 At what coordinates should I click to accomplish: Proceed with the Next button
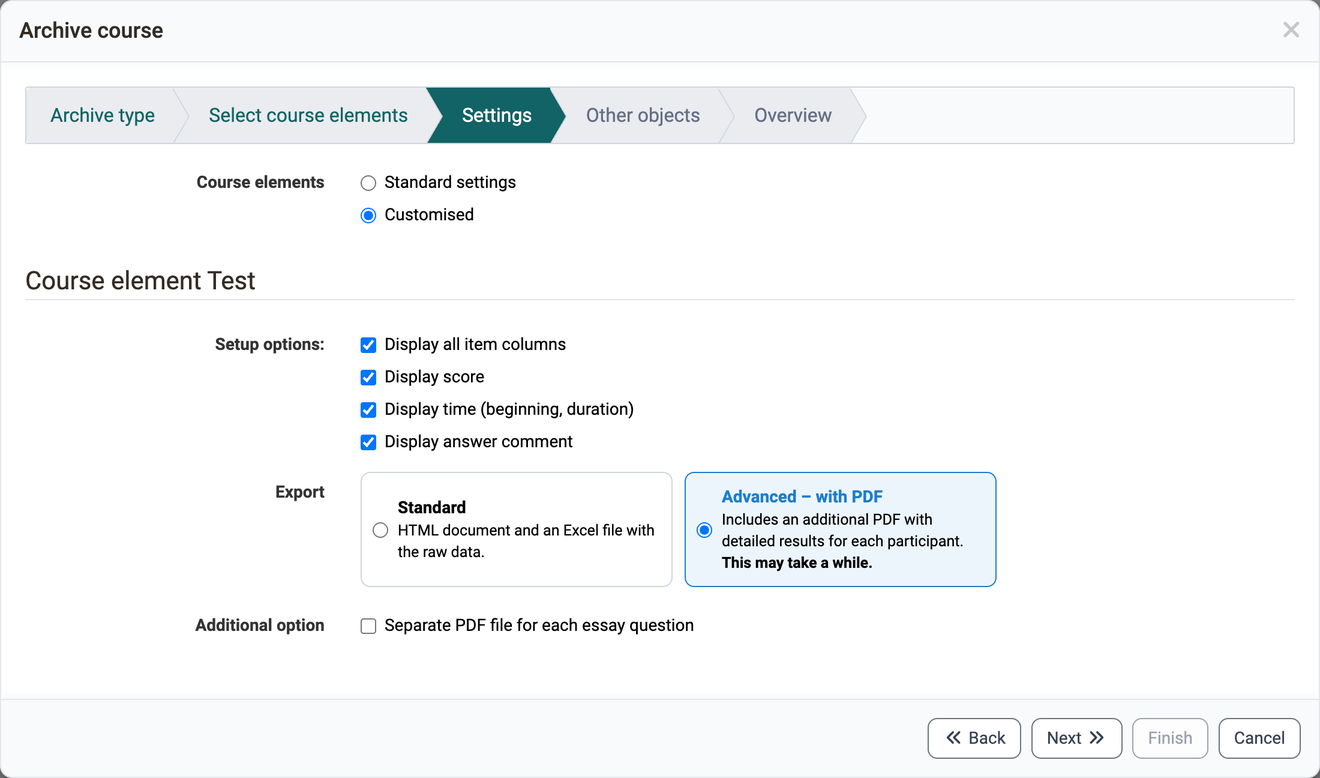[x=1076, y=738]
